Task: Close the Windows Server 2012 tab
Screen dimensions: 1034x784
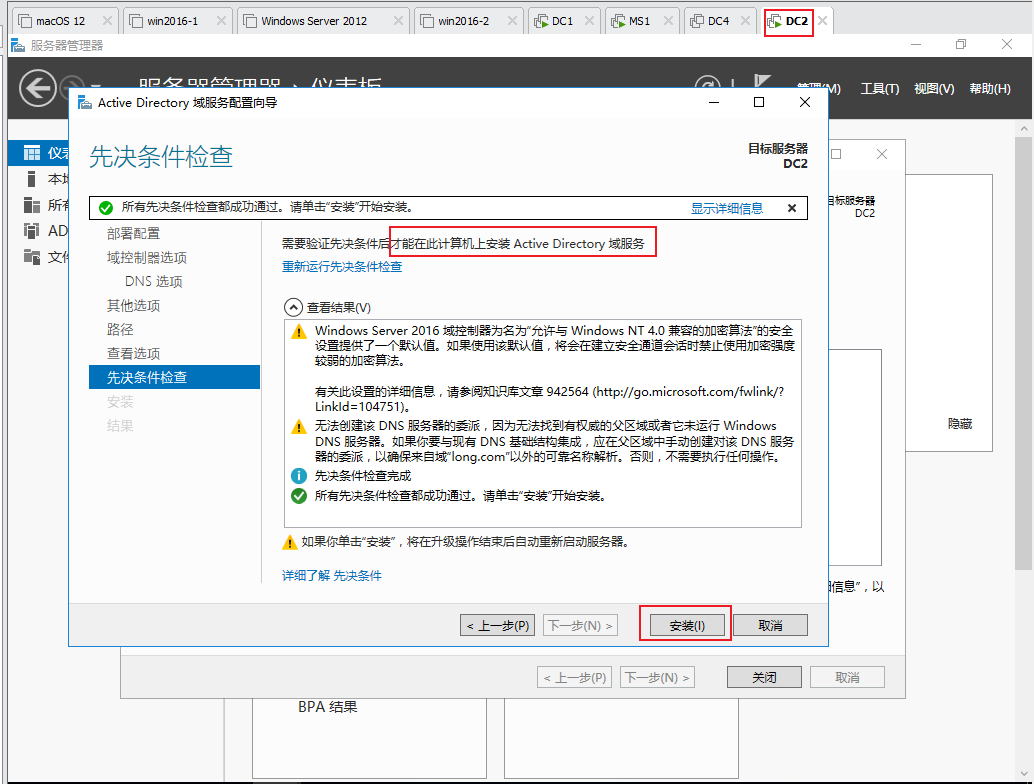Action: 398,21
